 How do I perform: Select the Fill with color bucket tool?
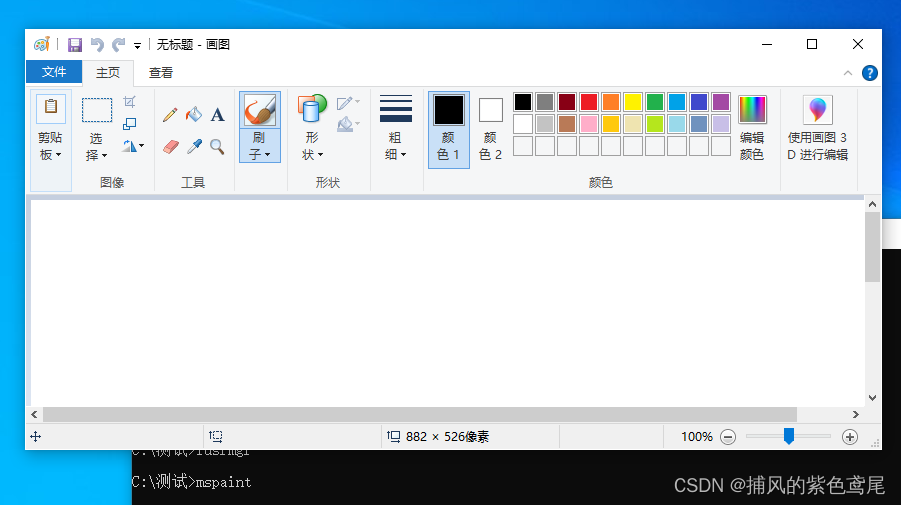pos(194,114)
